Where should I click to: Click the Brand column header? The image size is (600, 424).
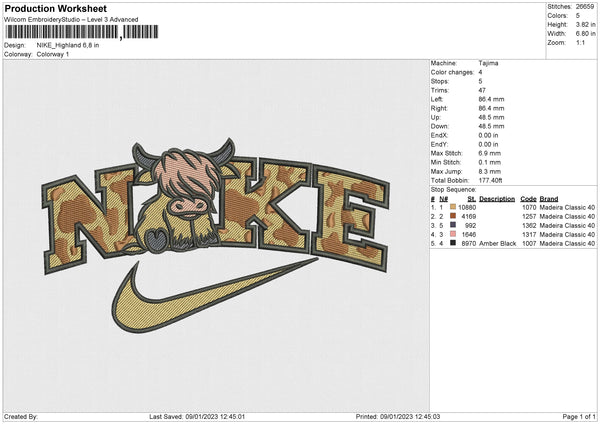click(x=549, y=199)
